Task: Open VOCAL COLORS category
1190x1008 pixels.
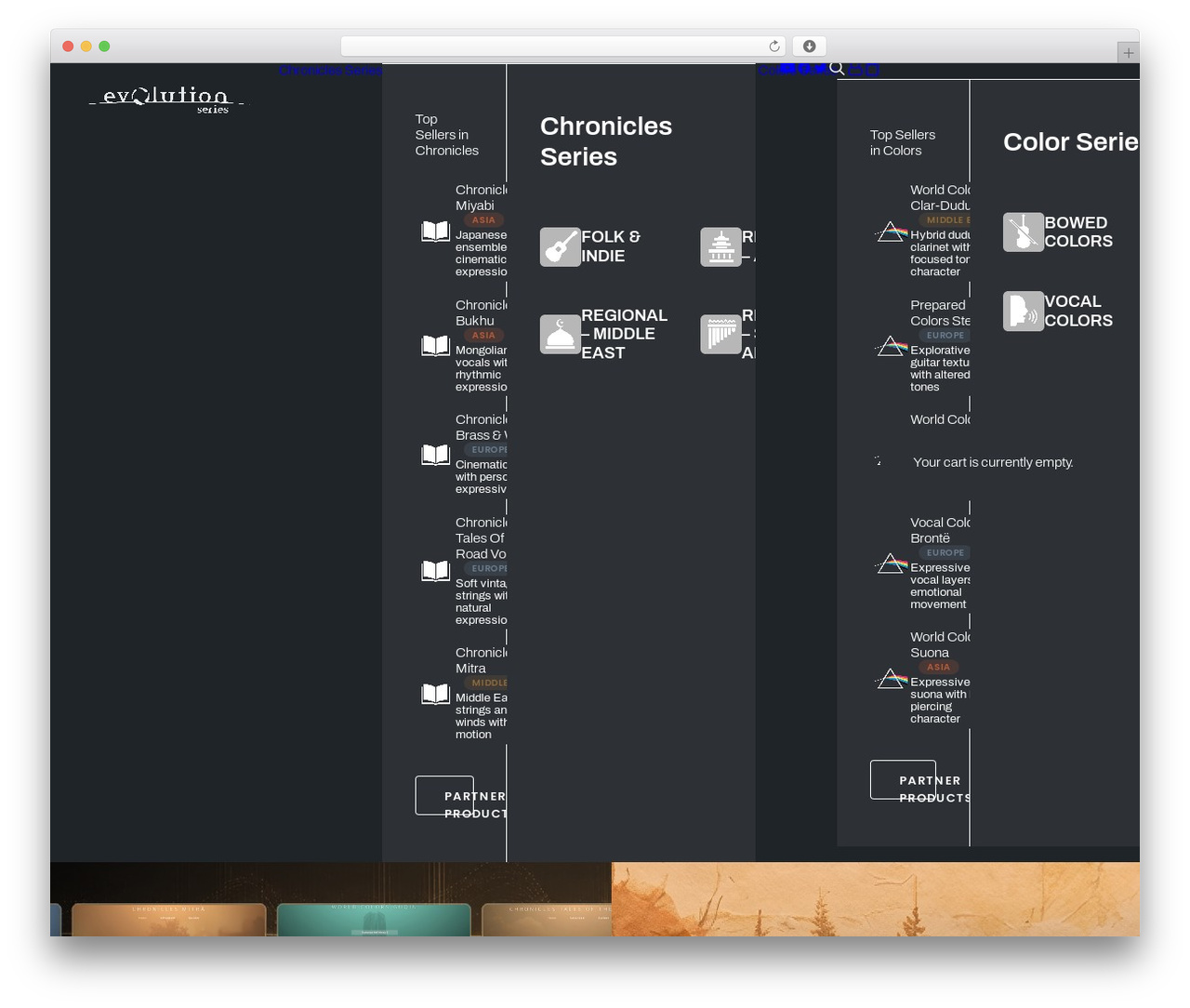Action: (1078, 311)
